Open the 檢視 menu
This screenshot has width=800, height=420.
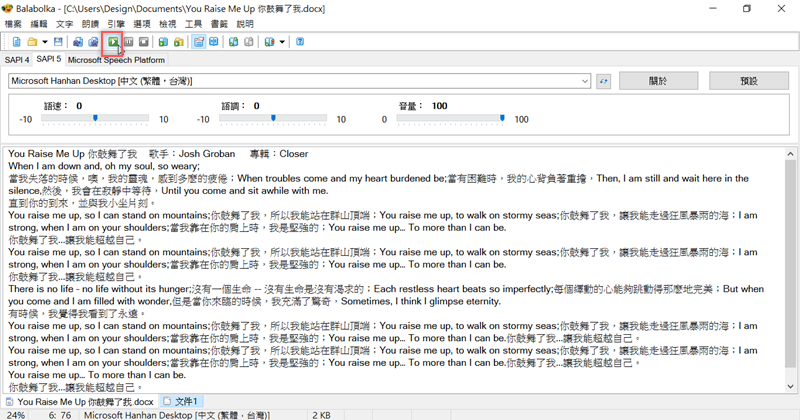[167, 24]
